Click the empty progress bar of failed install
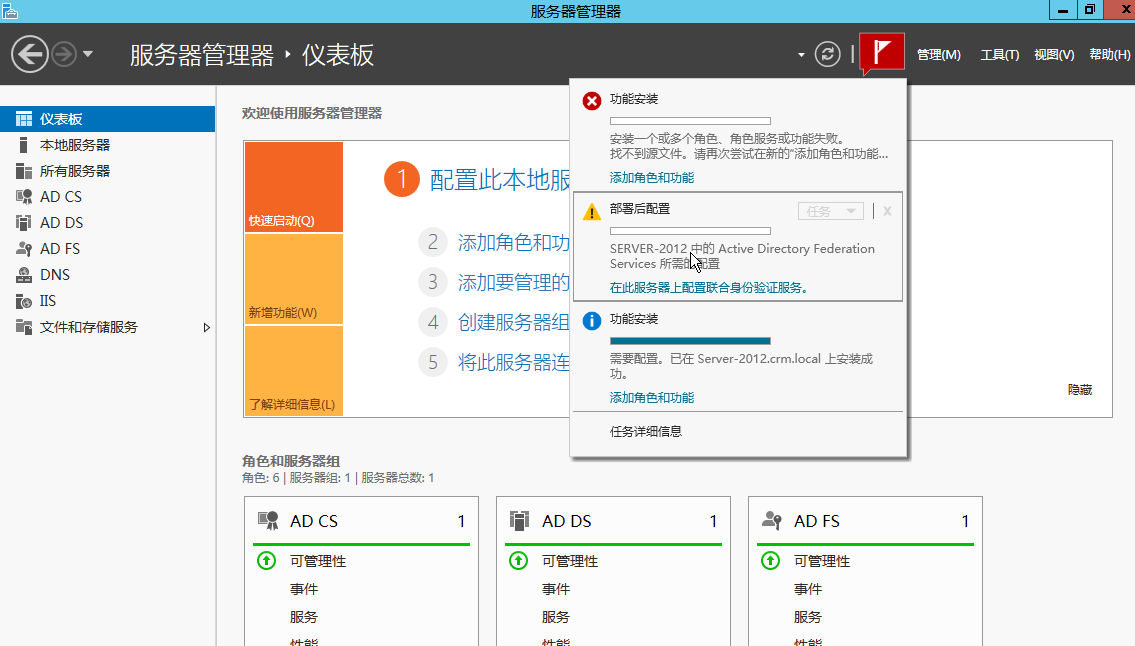The width and height of the screenshot is (1135, 646). click(690, 121)
